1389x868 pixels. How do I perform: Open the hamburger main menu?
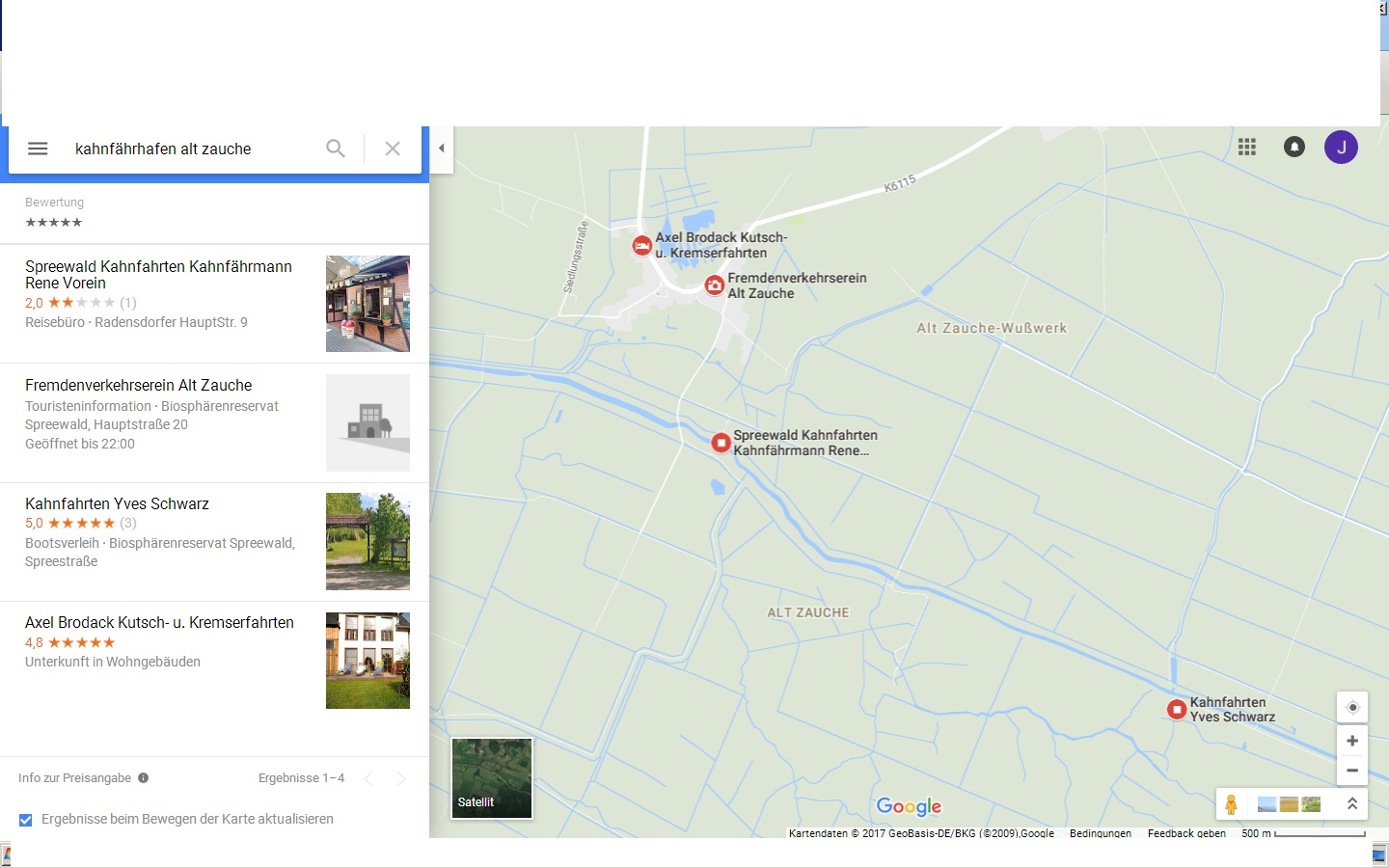(x=38, y=149)
